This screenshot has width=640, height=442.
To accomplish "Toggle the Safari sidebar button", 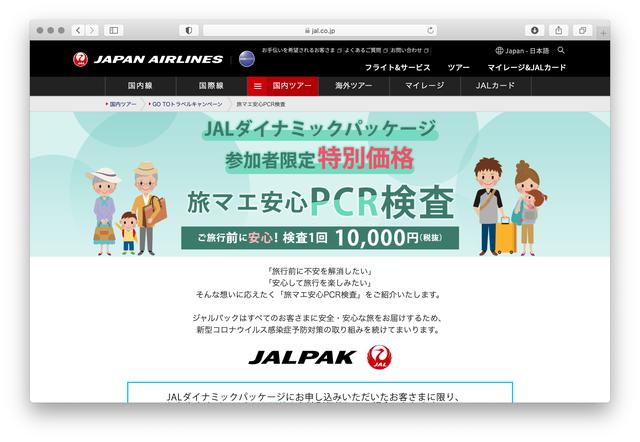I will (x=114, y=30).
